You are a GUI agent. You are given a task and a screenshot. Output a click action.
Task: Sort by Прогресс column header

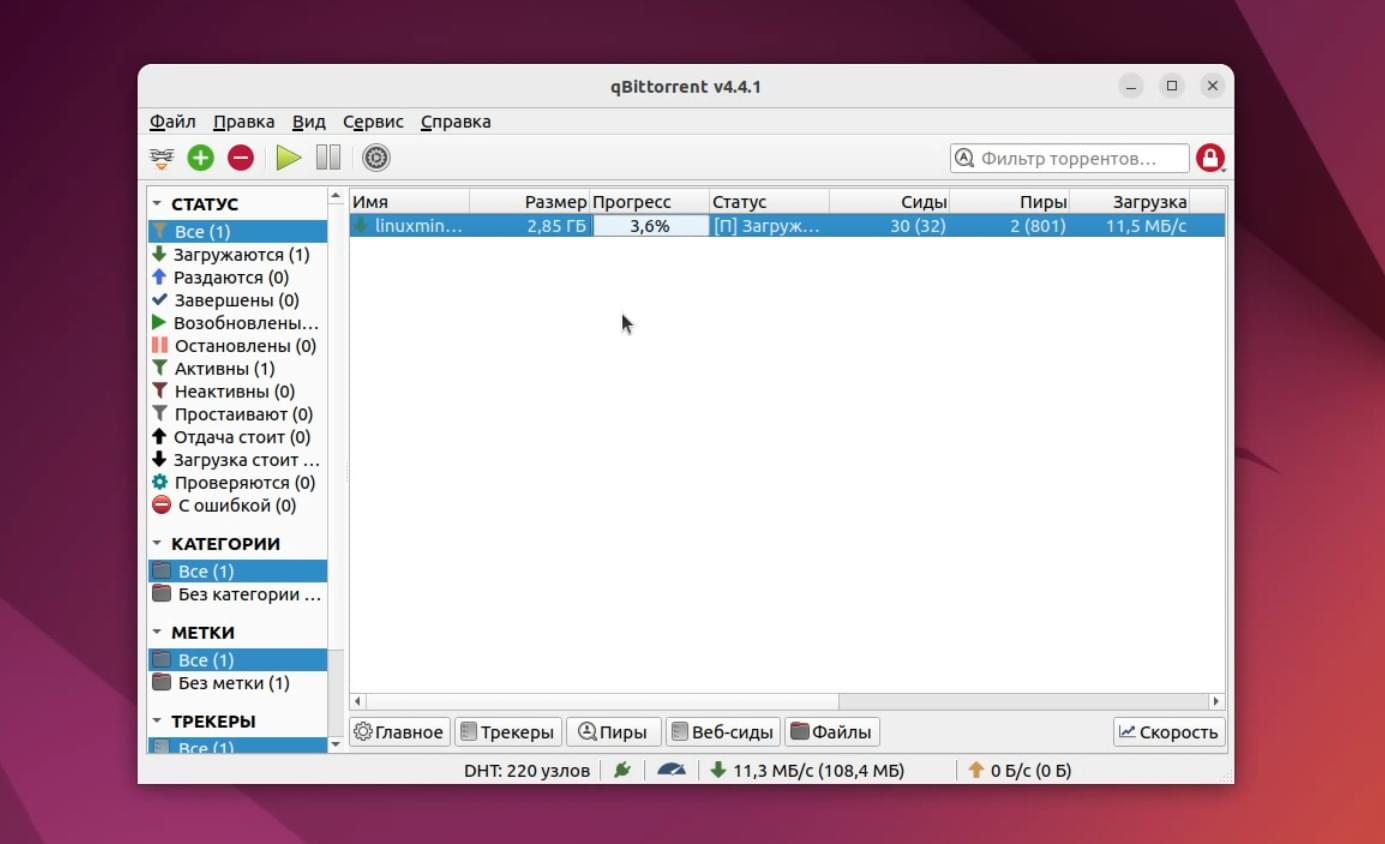649,202
